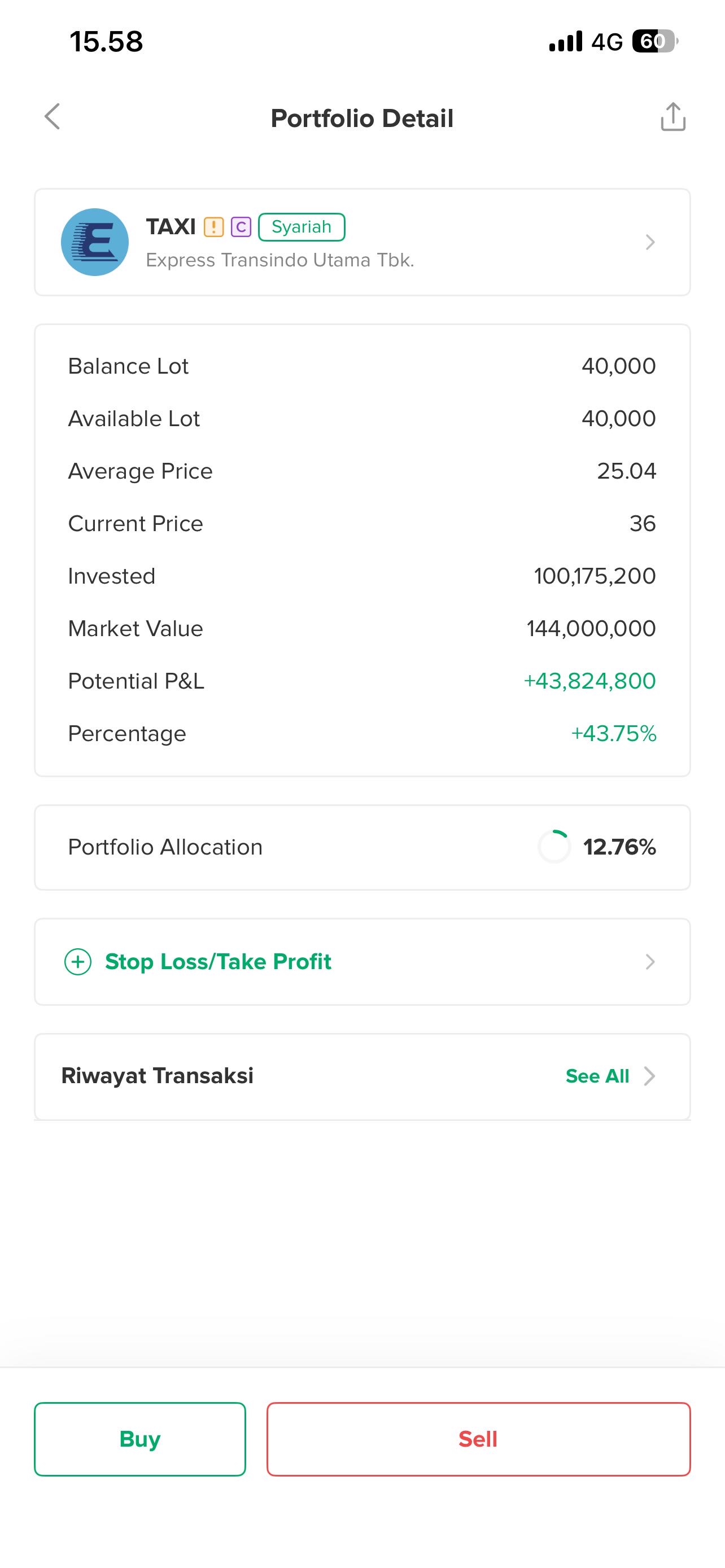Tap the share icon in header
Viewport: 725px width, 1568px height.
(x=672, y=117)
